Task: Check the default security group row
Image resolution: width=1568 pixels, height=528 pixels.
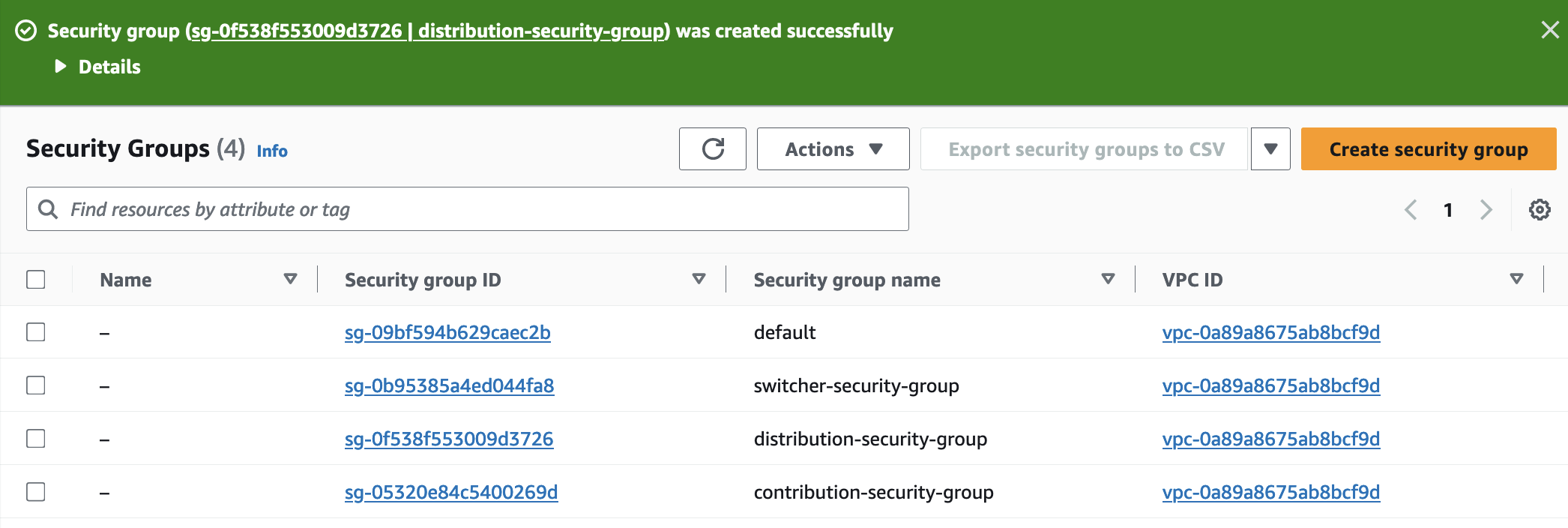Action: pos(36,332)
